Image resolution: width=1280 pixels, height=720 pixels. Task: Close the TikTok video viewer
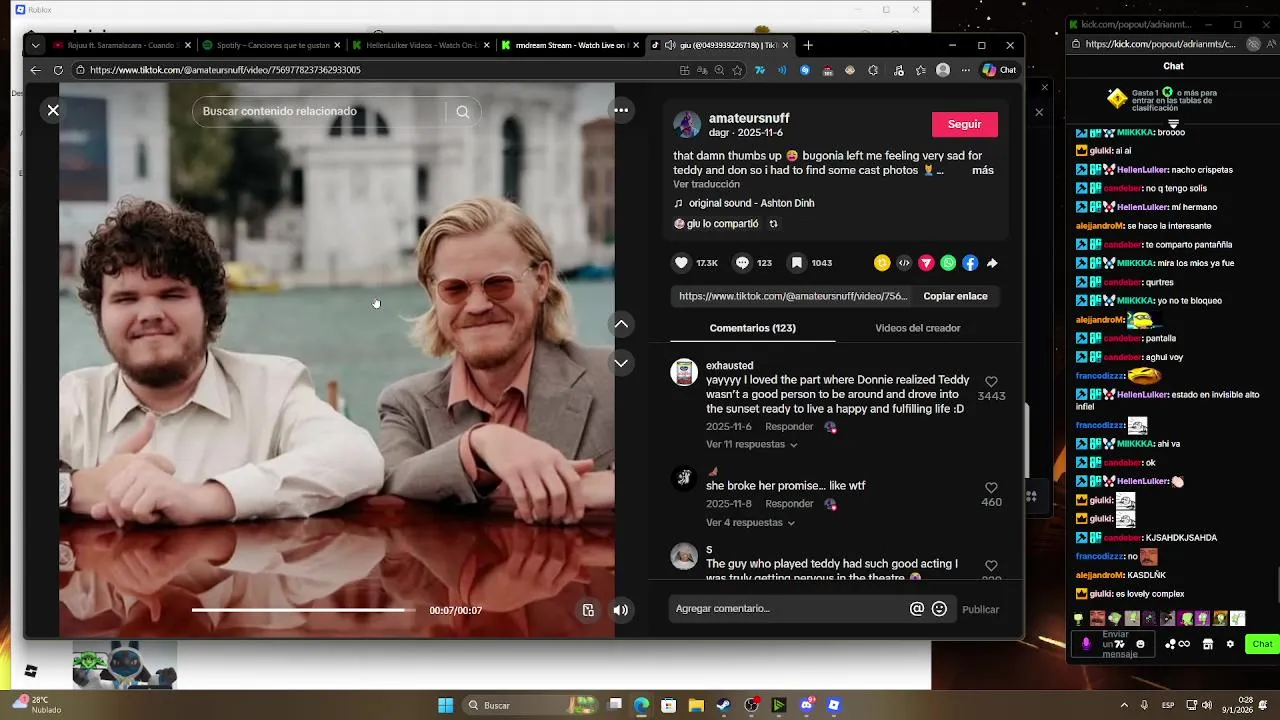coord(53,110)
